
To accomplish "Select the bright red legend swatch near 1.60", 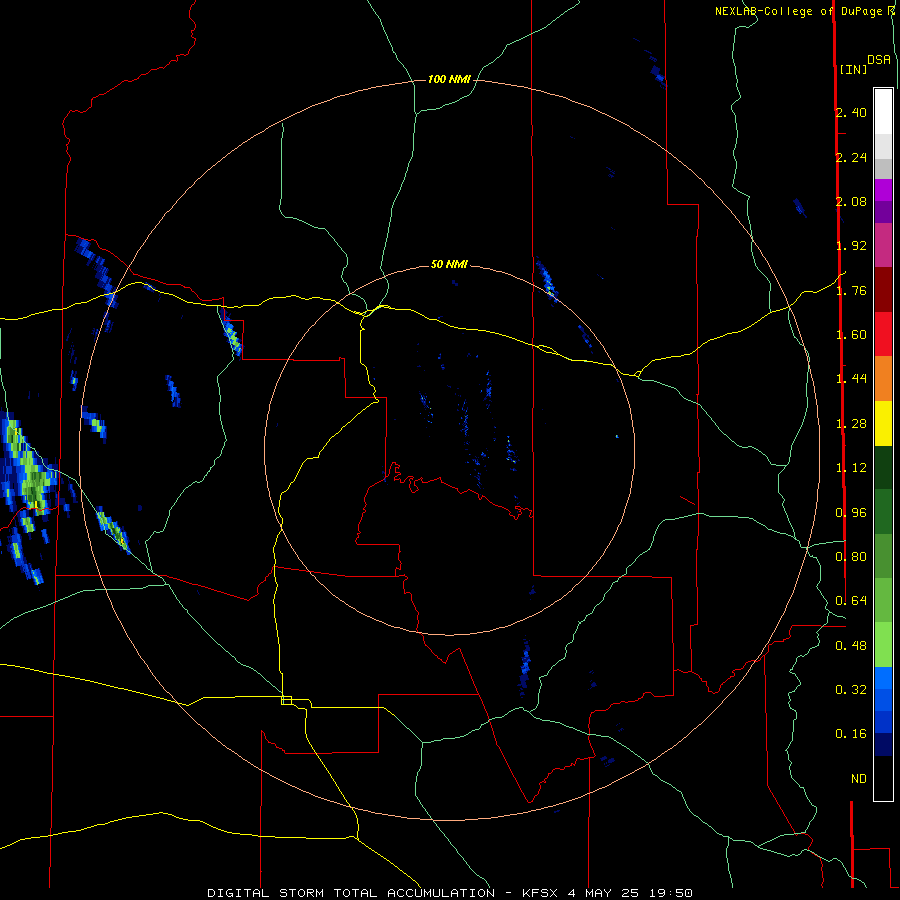I will click(883, 334).
